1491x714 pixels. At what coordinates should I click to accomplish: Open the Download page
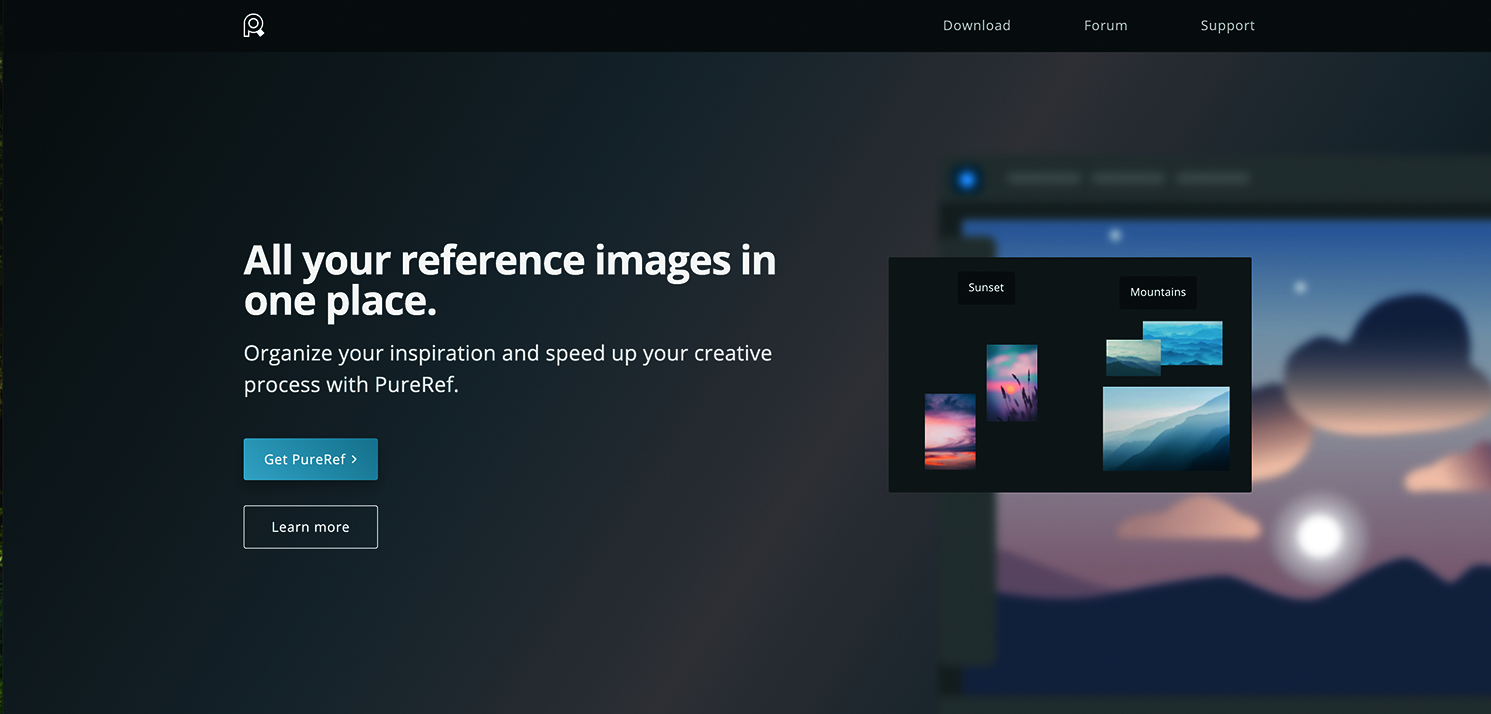point(976,26)
